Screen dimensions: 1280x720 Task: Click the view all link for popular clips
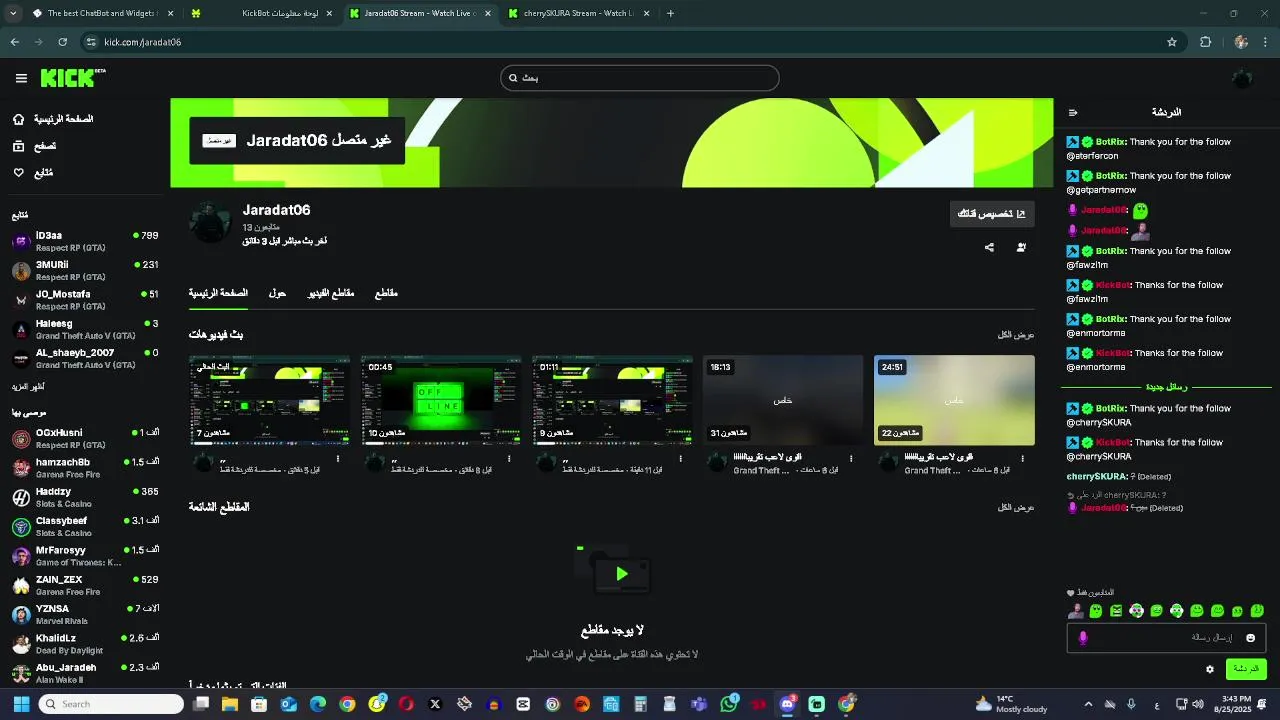1016,507
